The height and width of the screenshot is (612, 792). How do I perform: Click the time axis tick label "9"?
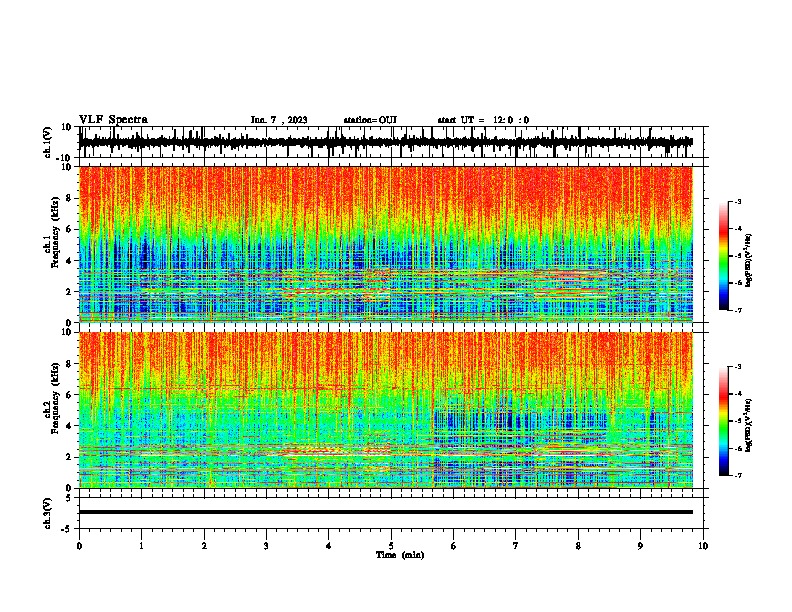(x=640, y=546)
